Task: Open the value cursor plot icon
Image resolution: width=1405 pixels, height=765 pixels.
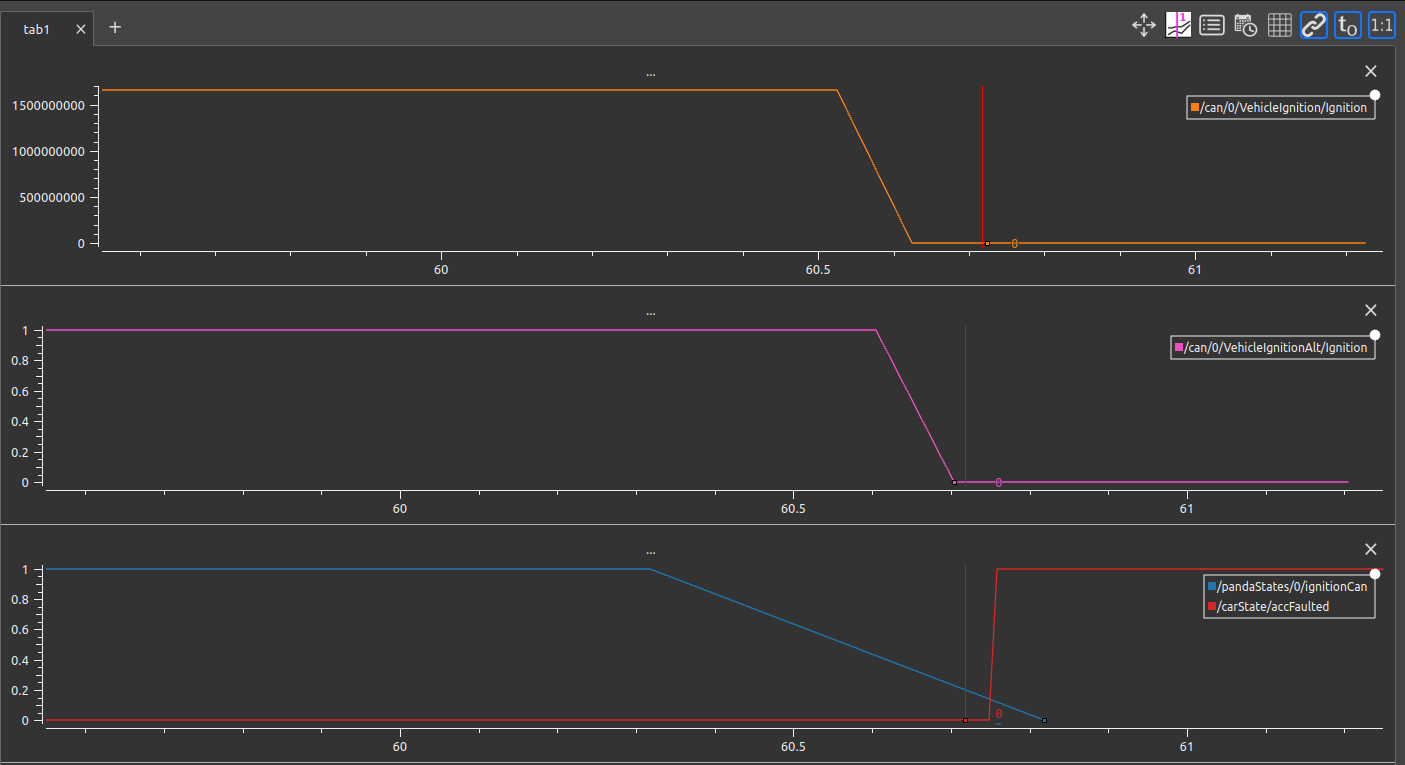Action: [x=1177, y=25]
